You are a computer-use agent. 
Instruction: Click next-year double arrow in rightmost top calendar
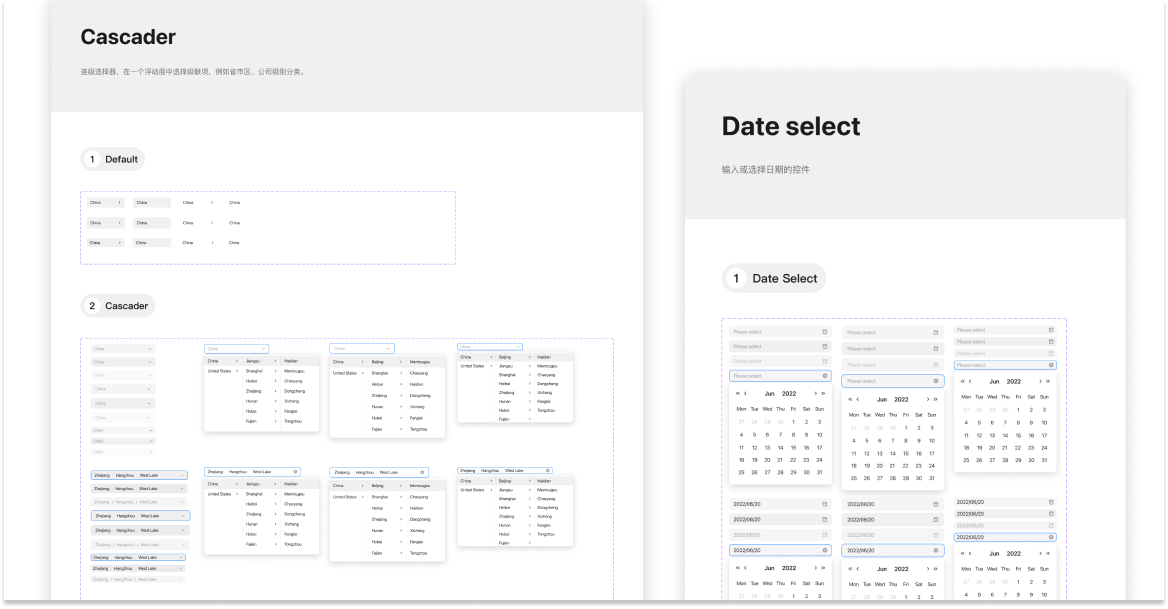click(x=1048, y=381)
